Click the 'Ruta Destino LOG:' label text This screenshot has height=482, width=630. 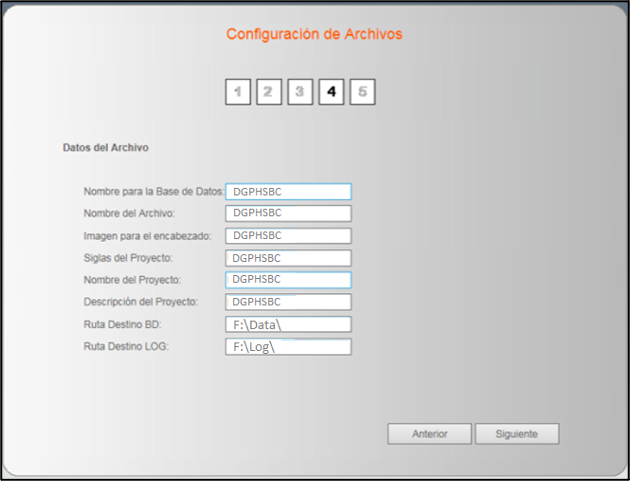pos(126,346)
